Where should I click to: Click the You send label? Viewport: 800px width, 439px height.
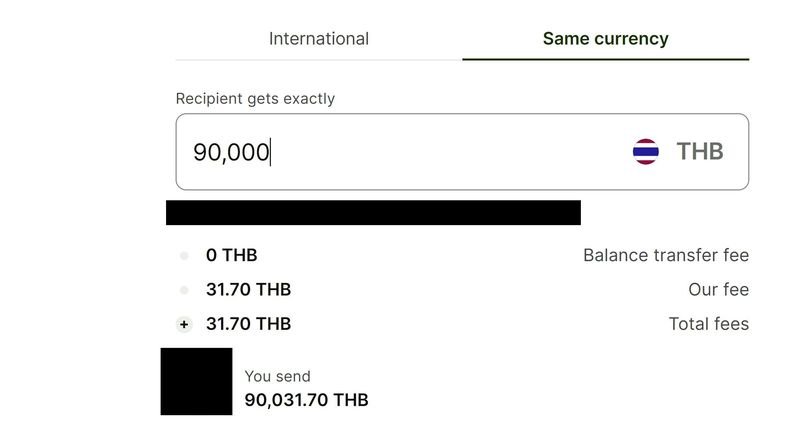tap(277, 377)
